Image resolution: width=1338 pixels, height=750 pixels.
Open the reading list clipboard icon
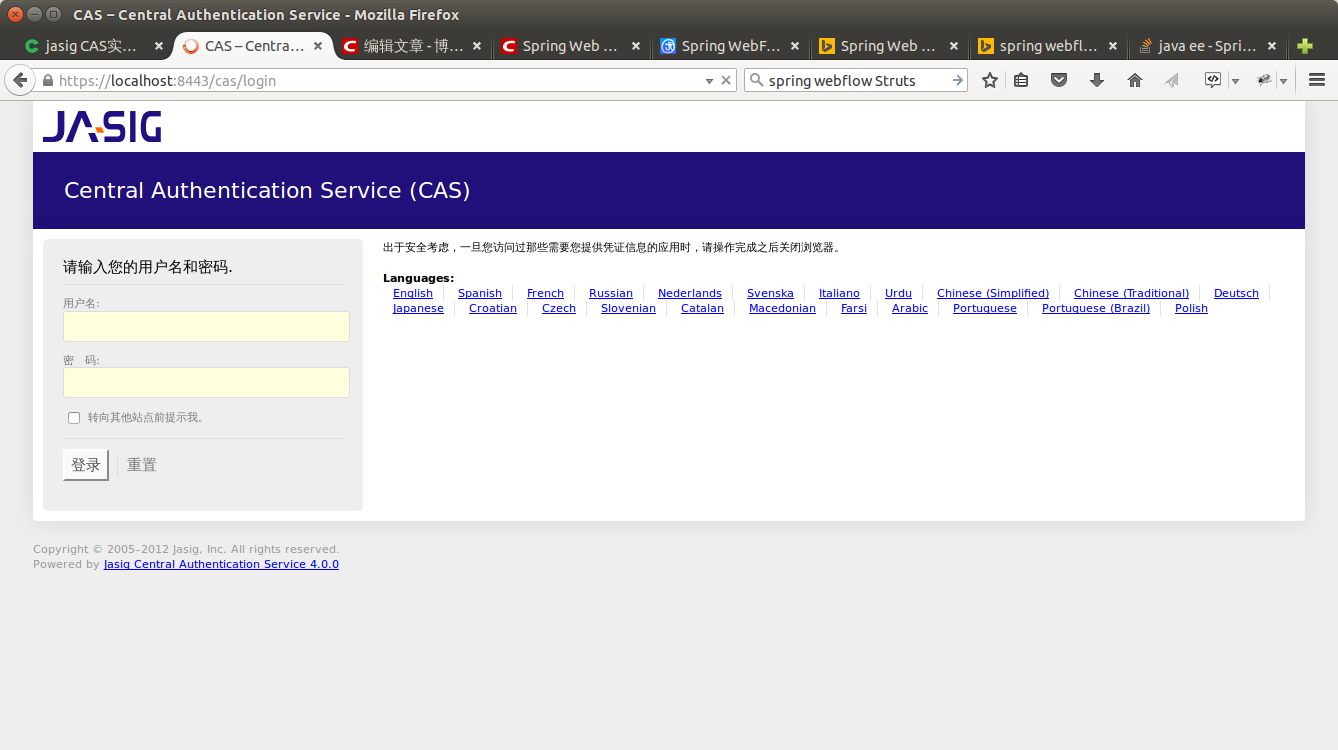(1021, 80)
